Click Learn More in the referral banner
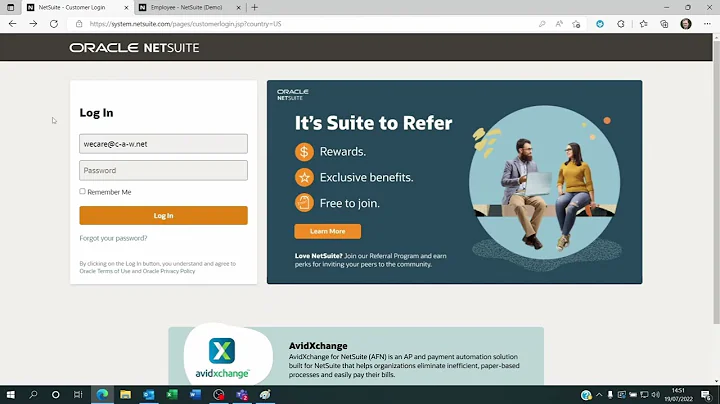 click(x=327, y=231)
